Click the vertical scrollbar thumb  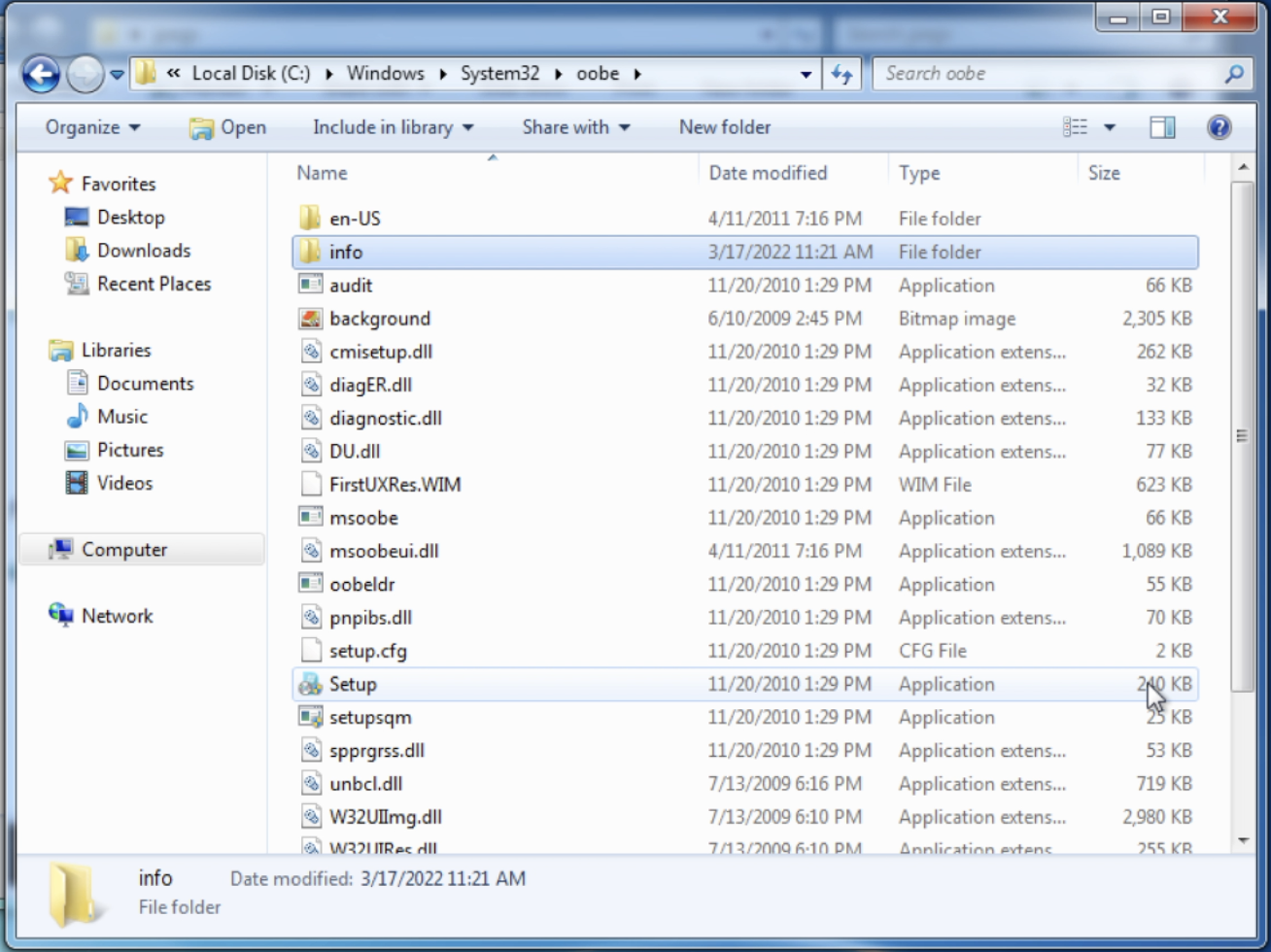pos(1243,437)
